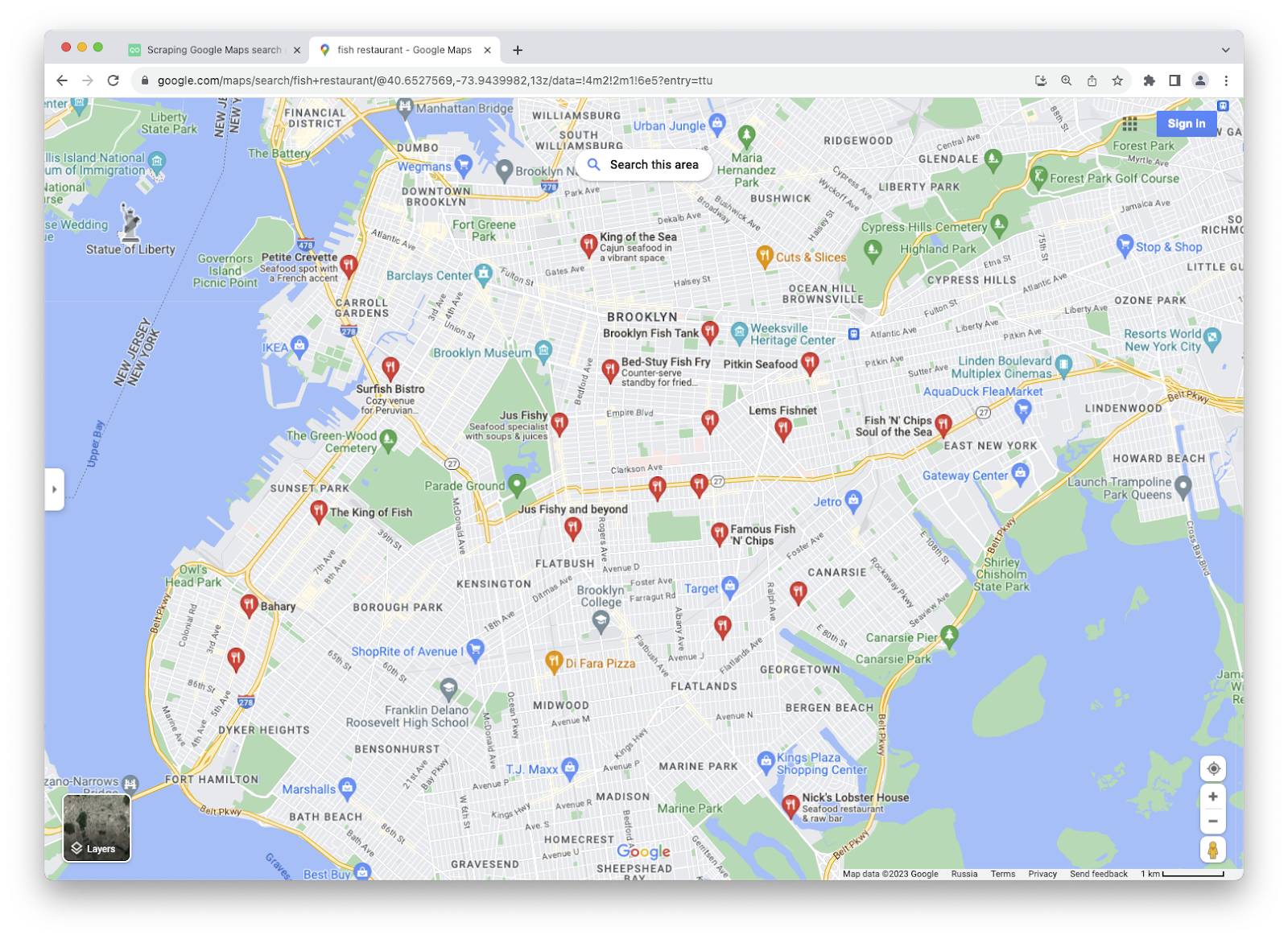Viewport: 1288px width, 939px height.
Task: Open the share page icon in toolbar
Action: [1092, 80]
